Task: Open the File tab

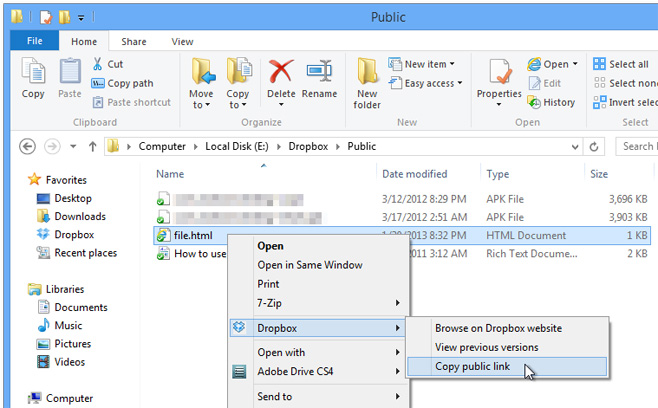Action: pos(34,41)
